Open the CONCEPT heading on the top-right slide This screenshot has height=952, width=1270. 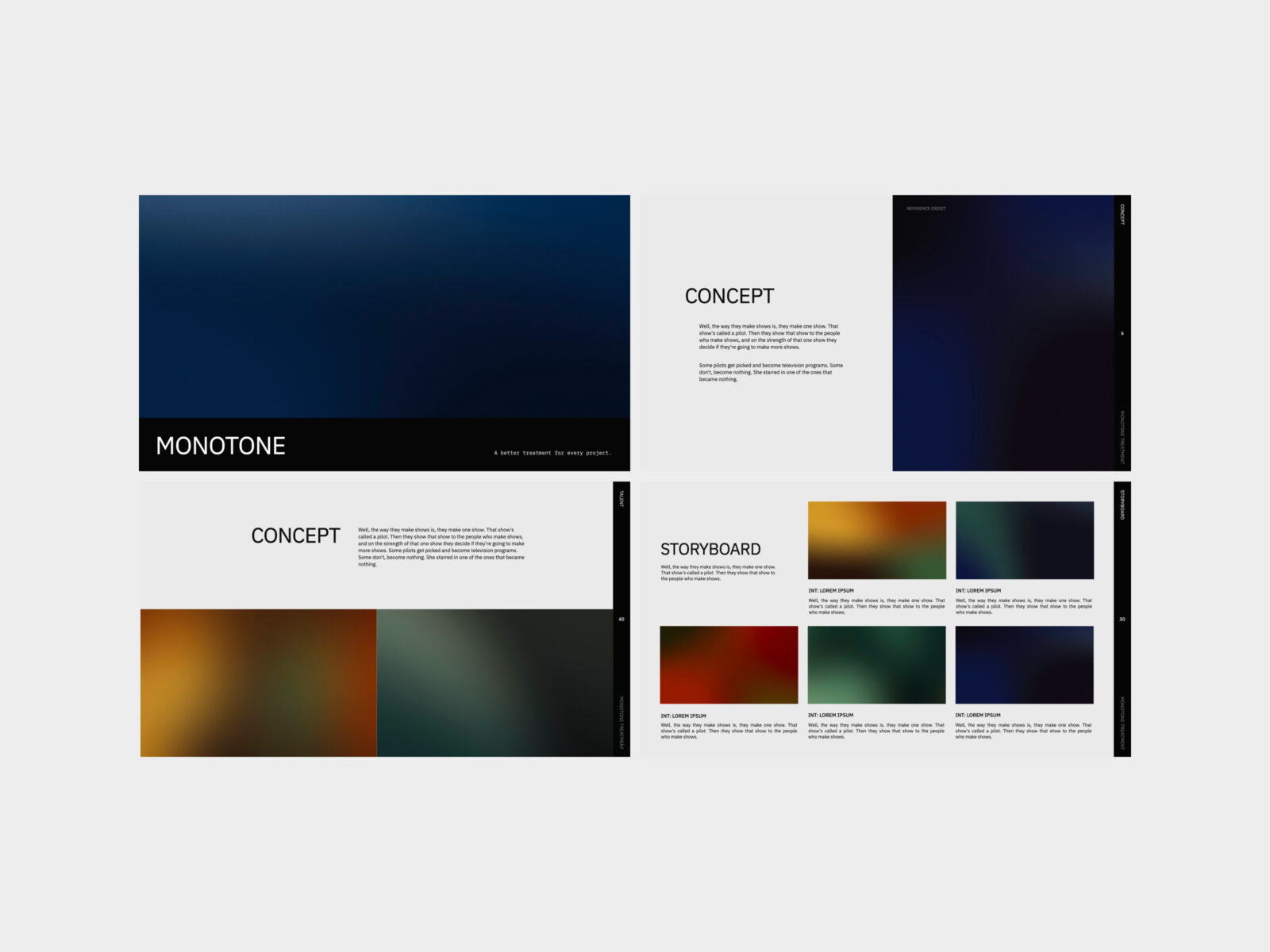pos(729,296)
